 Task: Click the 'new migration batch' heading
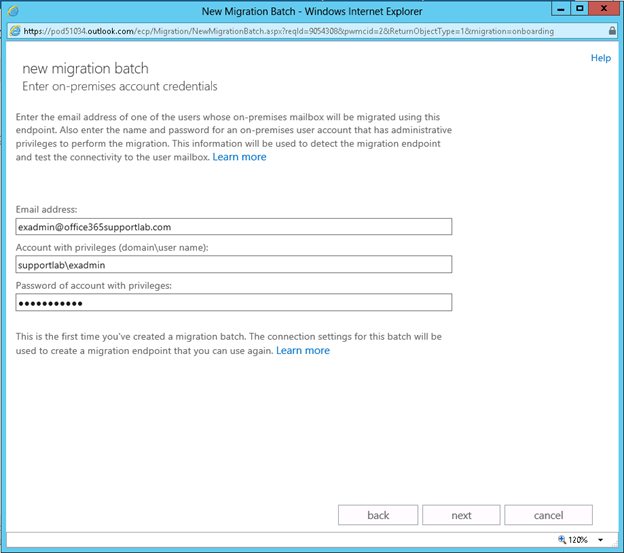point(86,68)
